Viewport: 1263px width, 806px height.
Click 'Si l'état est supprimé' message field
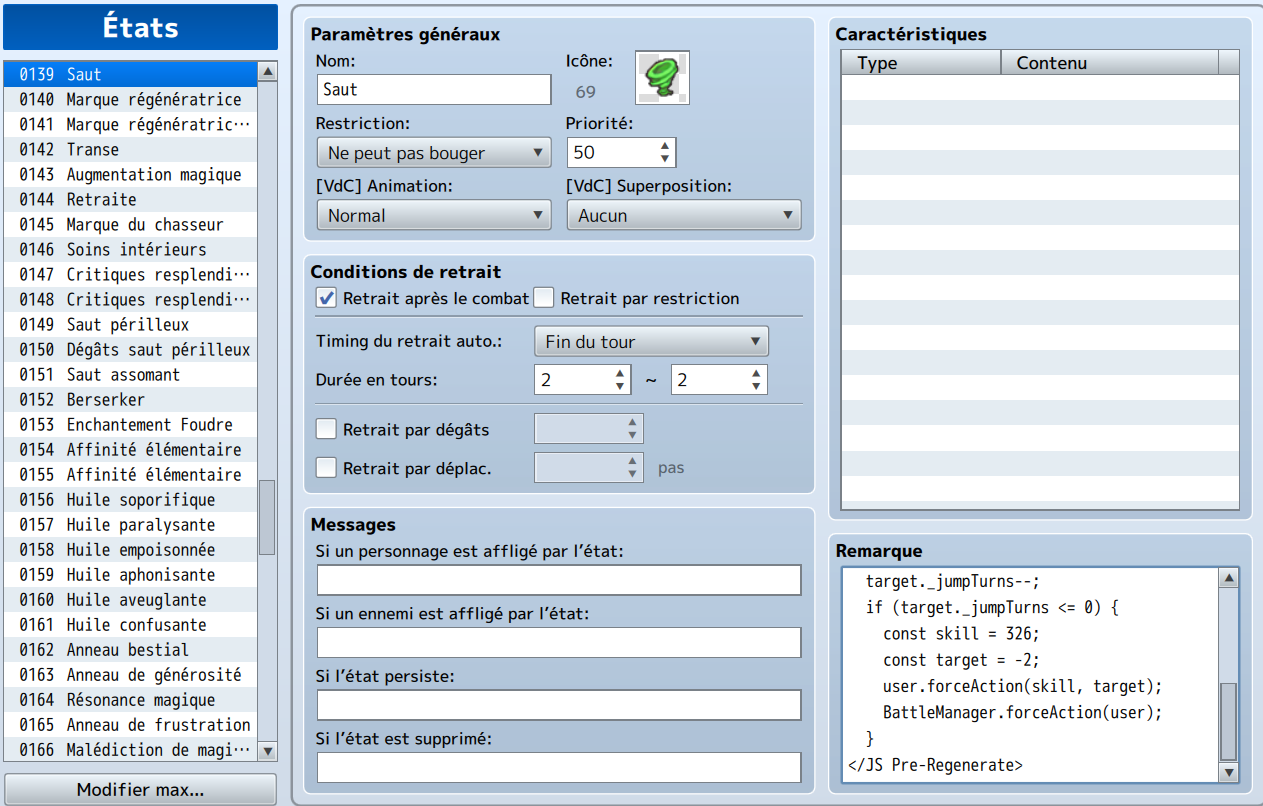[x=559, y=767]
